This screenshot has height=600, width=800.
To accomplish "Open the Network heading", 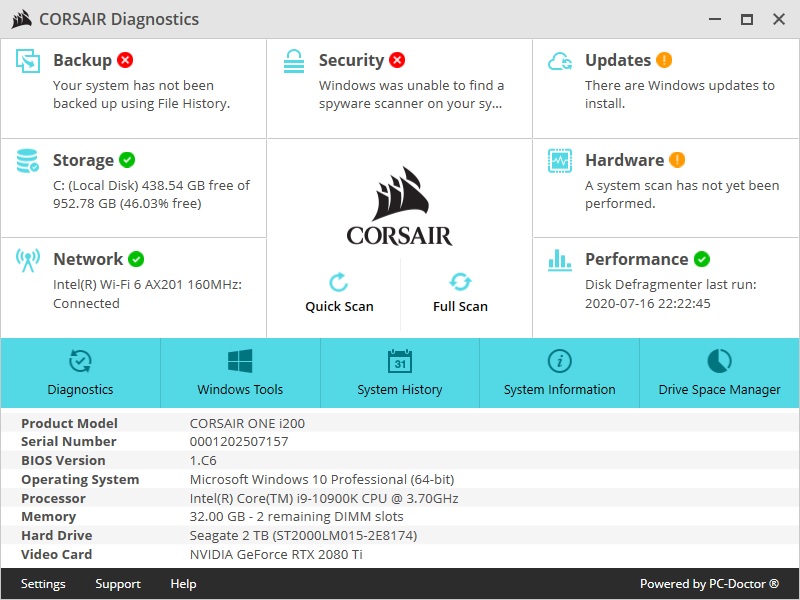I will pyautogui.click(x=88, y=259).
